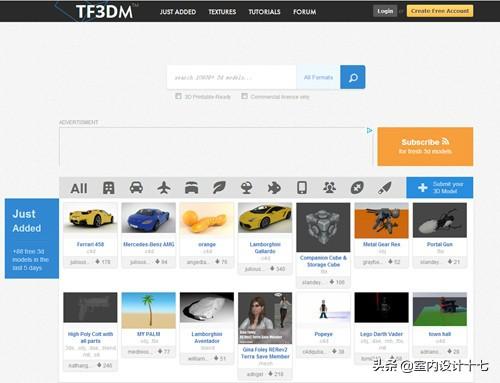Filter by rocket category icon
Image resolution: width=500 pixels, height=383 pixels.
384,188
